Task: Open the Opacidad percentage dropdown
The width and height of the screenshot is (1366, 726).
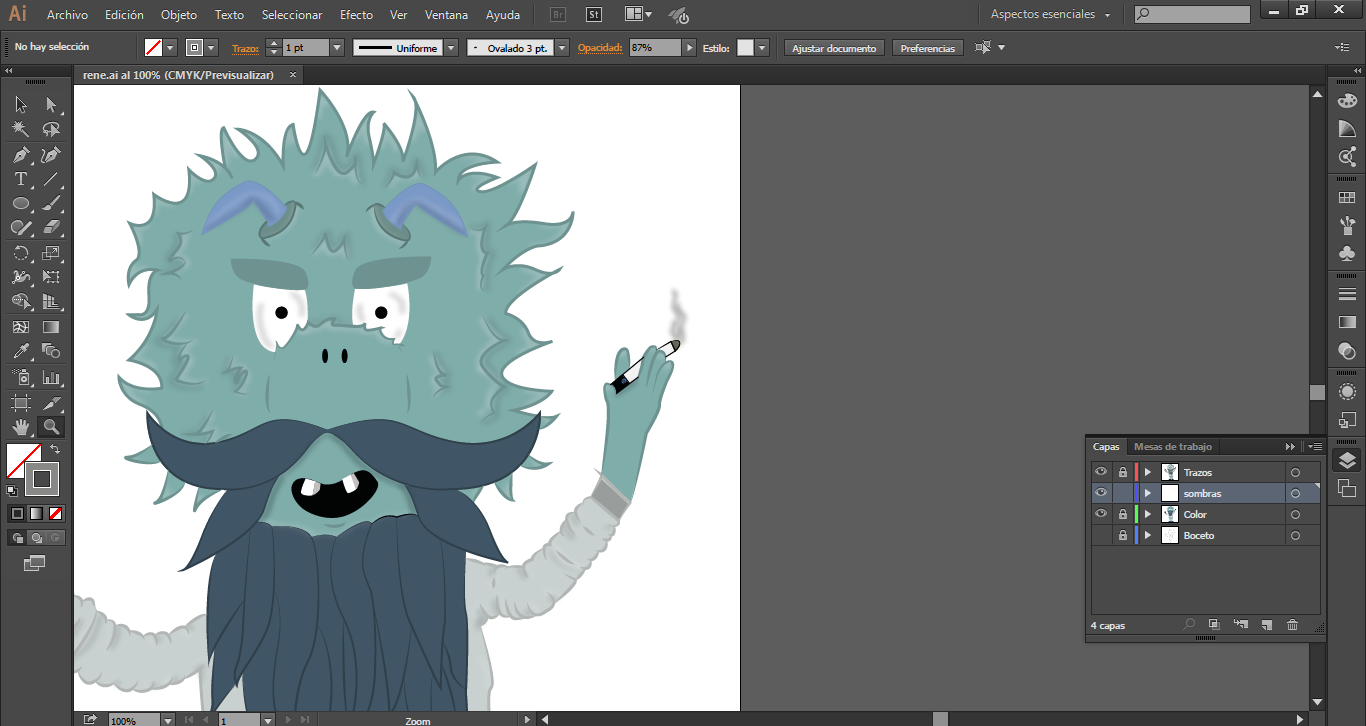Action: [x=689, y=48]
